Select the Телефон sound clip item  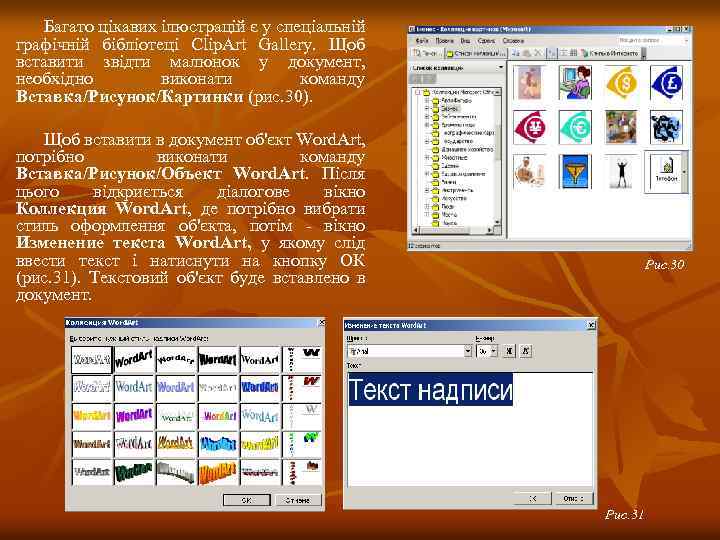[x=664, y=171]
